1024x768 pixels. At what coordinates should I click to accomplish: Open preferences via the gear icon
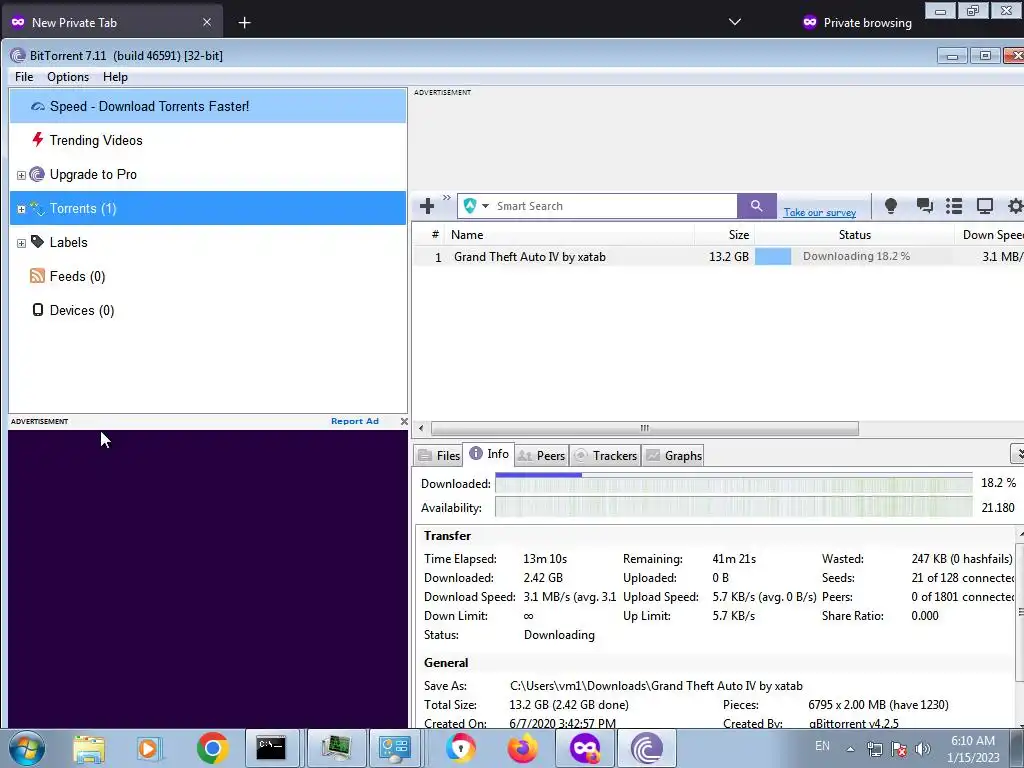(1016, 206)
